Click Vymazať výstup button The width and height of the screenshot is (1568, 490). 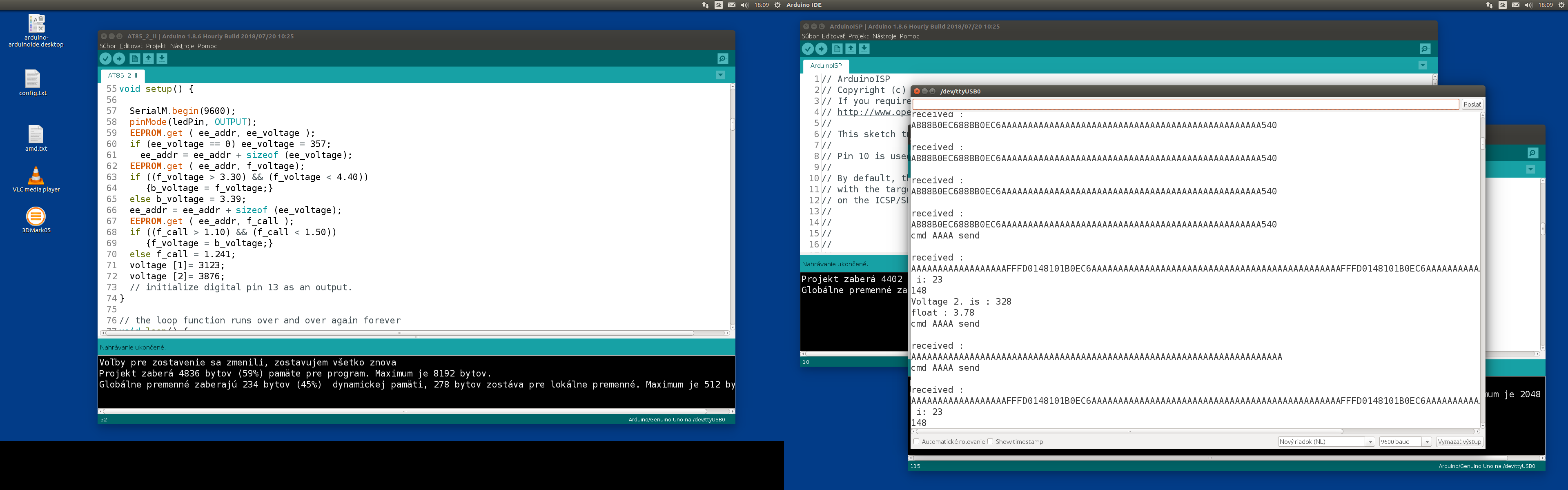click(1459, 442)
